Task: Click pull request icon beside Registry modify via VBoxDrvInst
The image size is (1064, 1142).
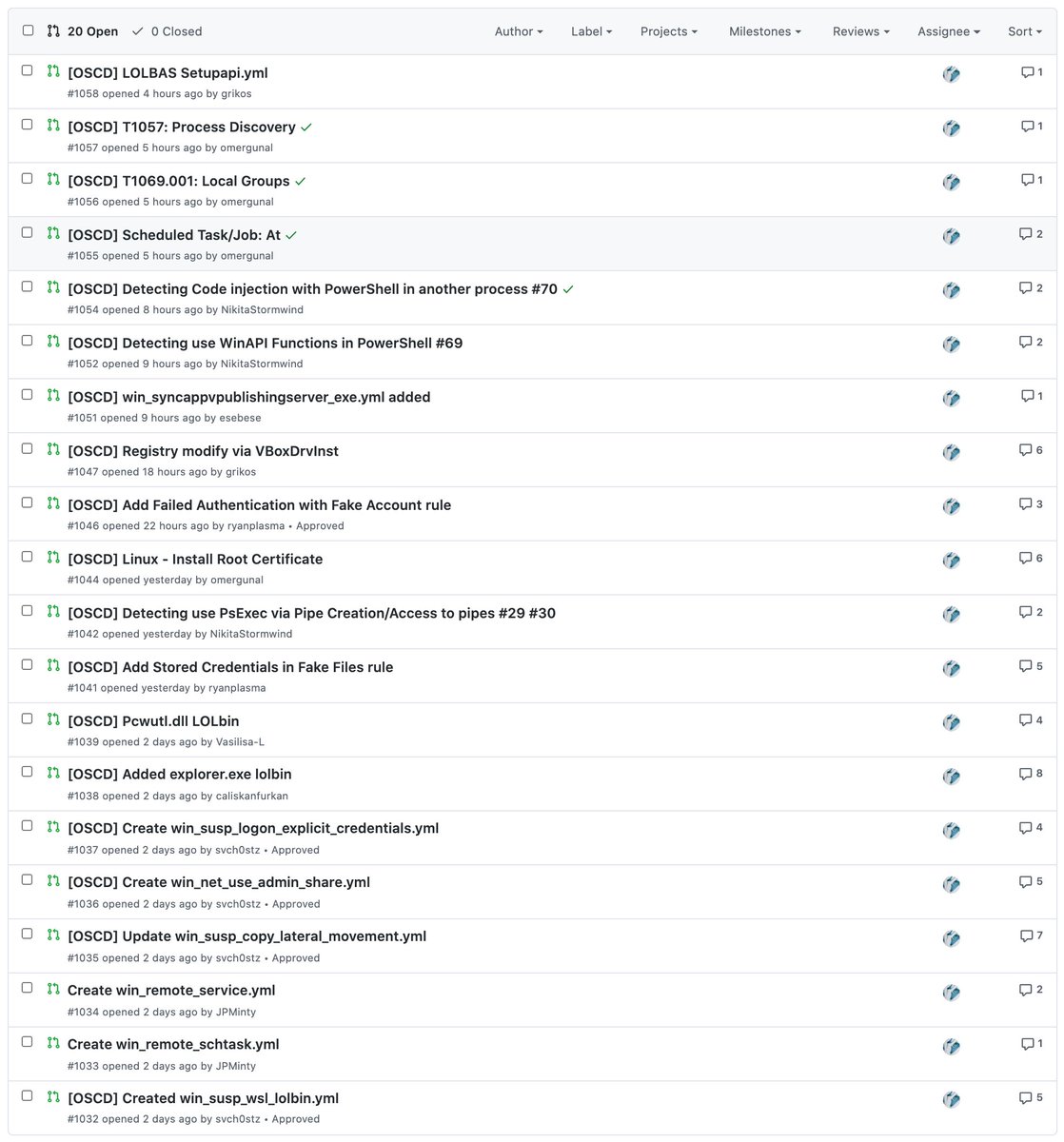Action: 53,449
